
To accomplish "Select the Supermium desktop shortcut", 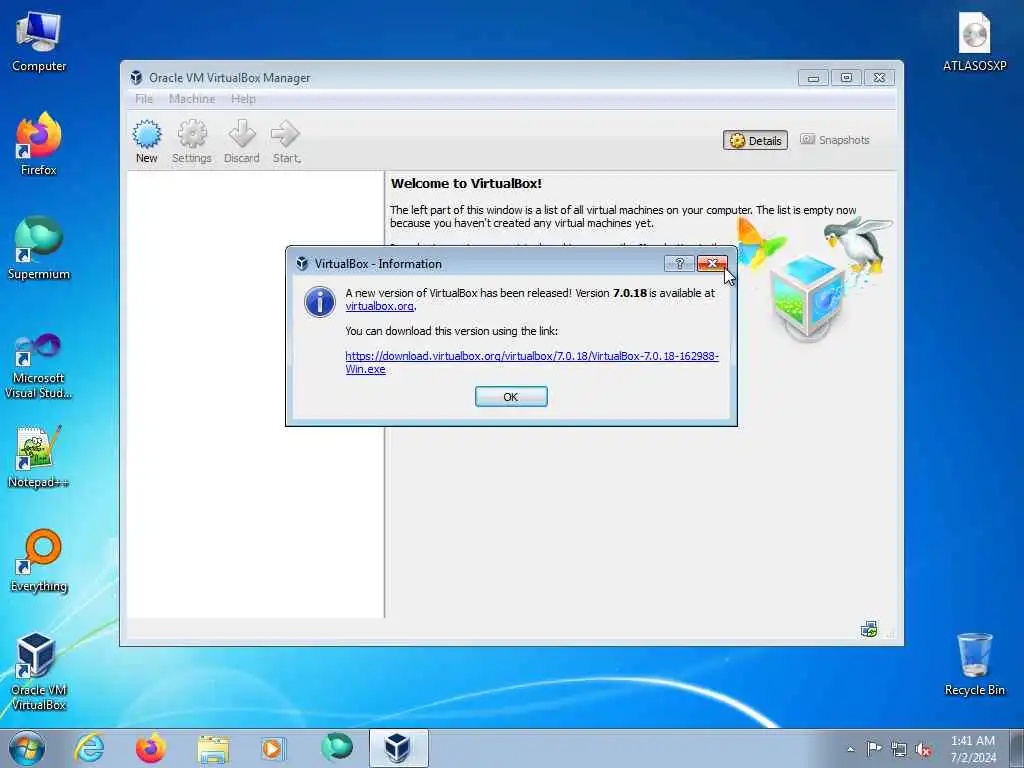I will pyautogui.click(x=39, y=248).
